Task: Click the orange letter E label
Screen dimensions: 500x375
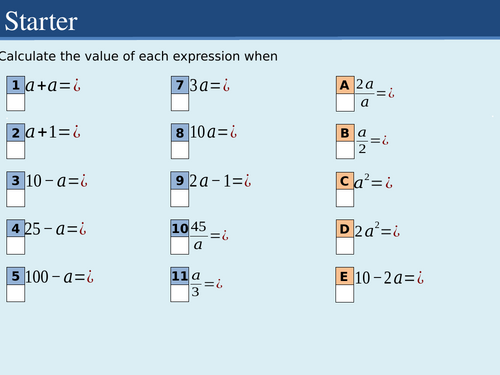Action: tap(345, 276)
